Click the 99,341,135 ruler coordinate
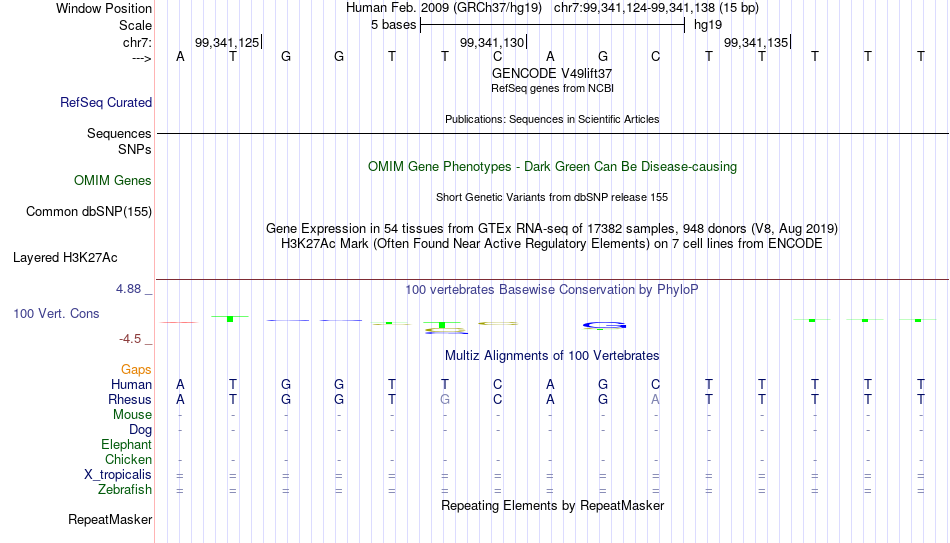This screenshot has height=543, width=950. 756,42
